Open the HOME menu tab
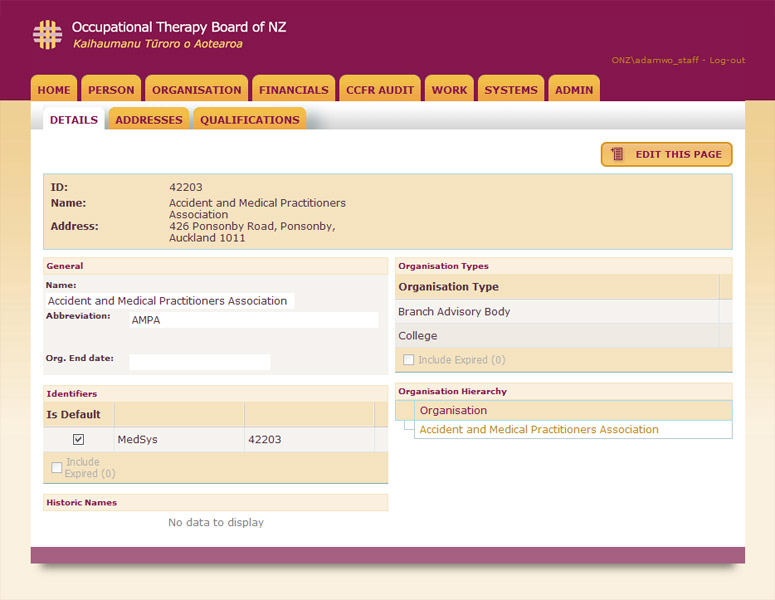The height and width of the screenshot is (600, 775). click(x=54, y=90)
